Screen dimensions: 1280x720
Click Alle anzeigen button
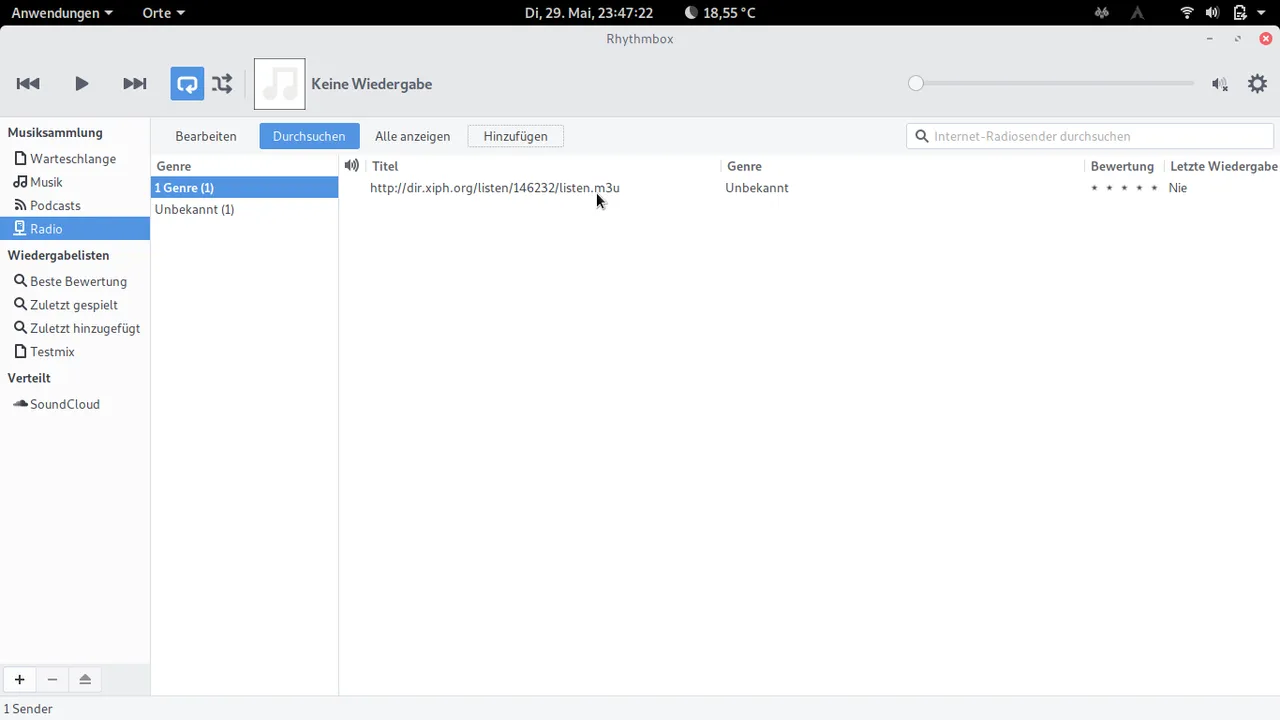click(x=412, y=136)
